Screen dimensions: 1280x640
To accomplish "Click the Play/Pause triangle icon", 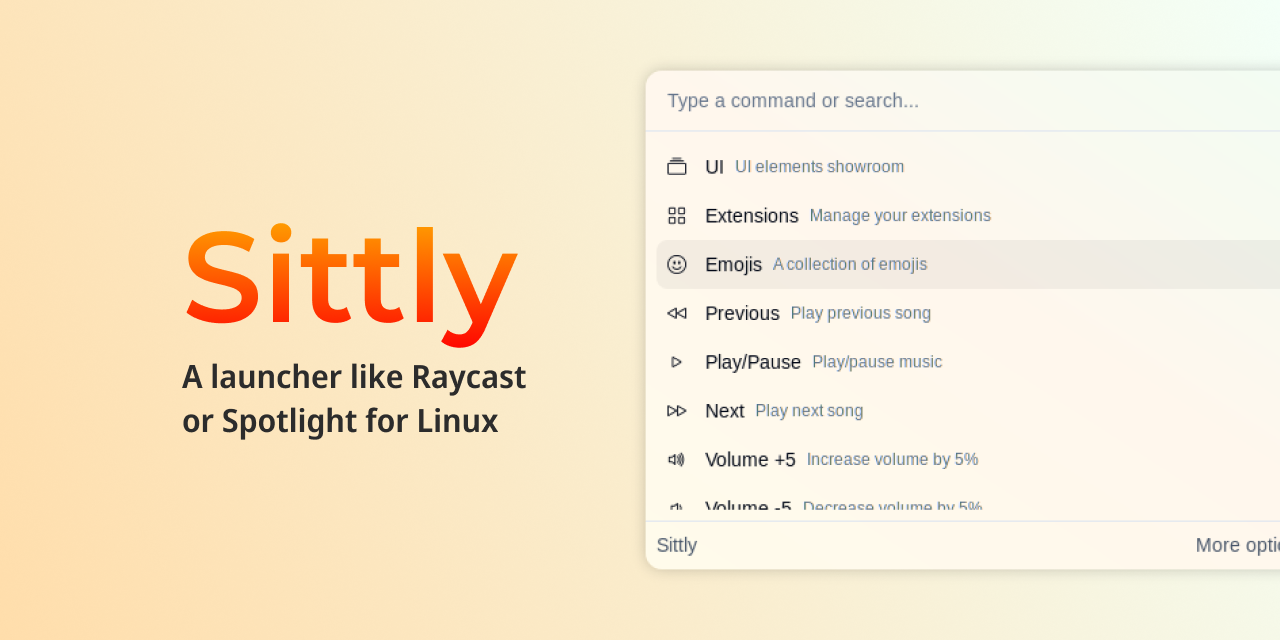I will click(x=677, y=362).
